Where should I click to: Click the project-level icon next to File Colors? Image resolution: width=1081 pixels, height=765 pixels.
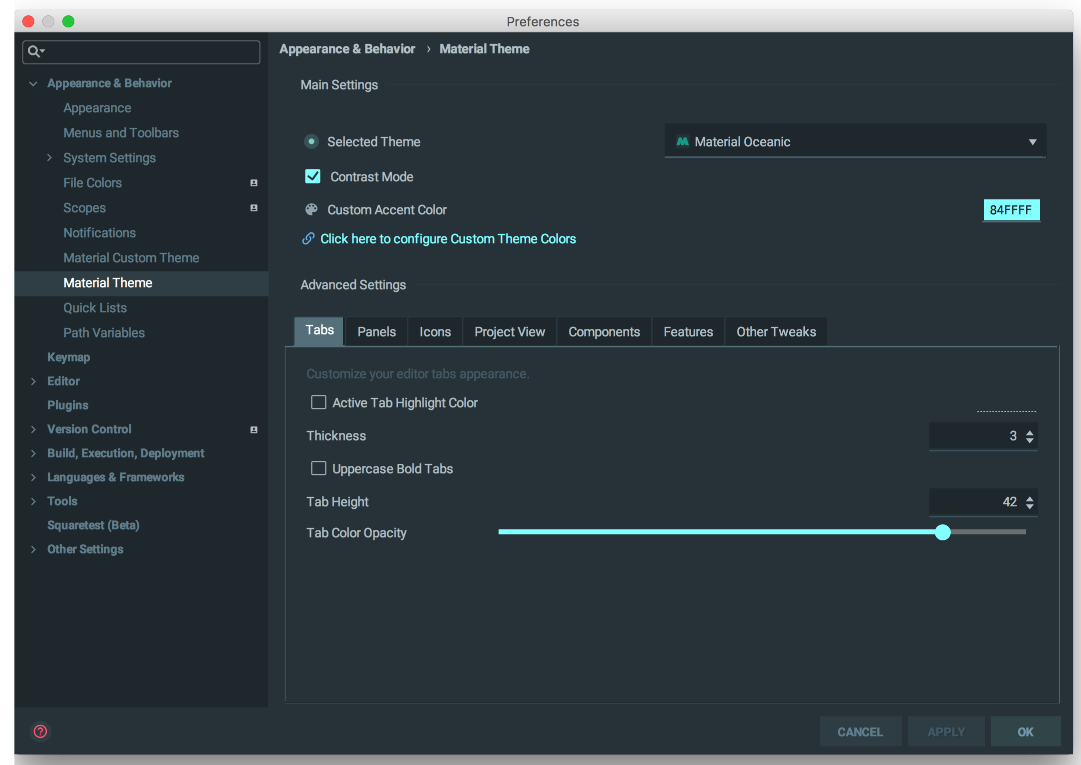pos(254,183)
